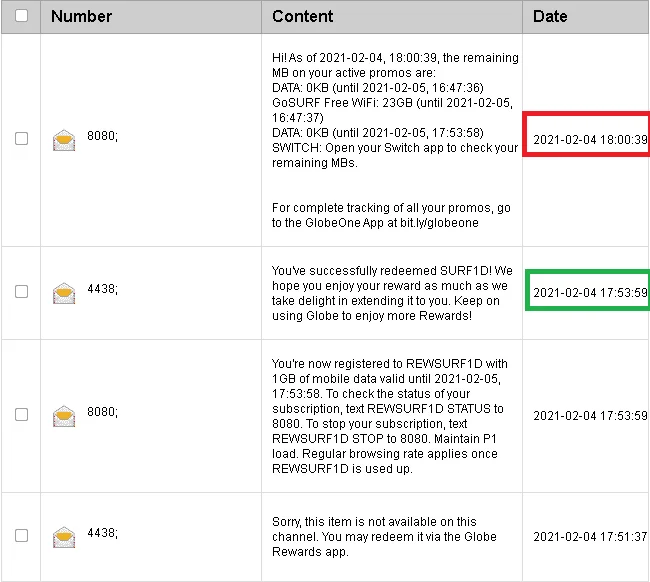Image resolution: width=650 pixels, height=582 pixels.
Task: Click the date 17:53:59 of the REWSURF1D message
Action: pyautogui.click(x=590, y=415)
